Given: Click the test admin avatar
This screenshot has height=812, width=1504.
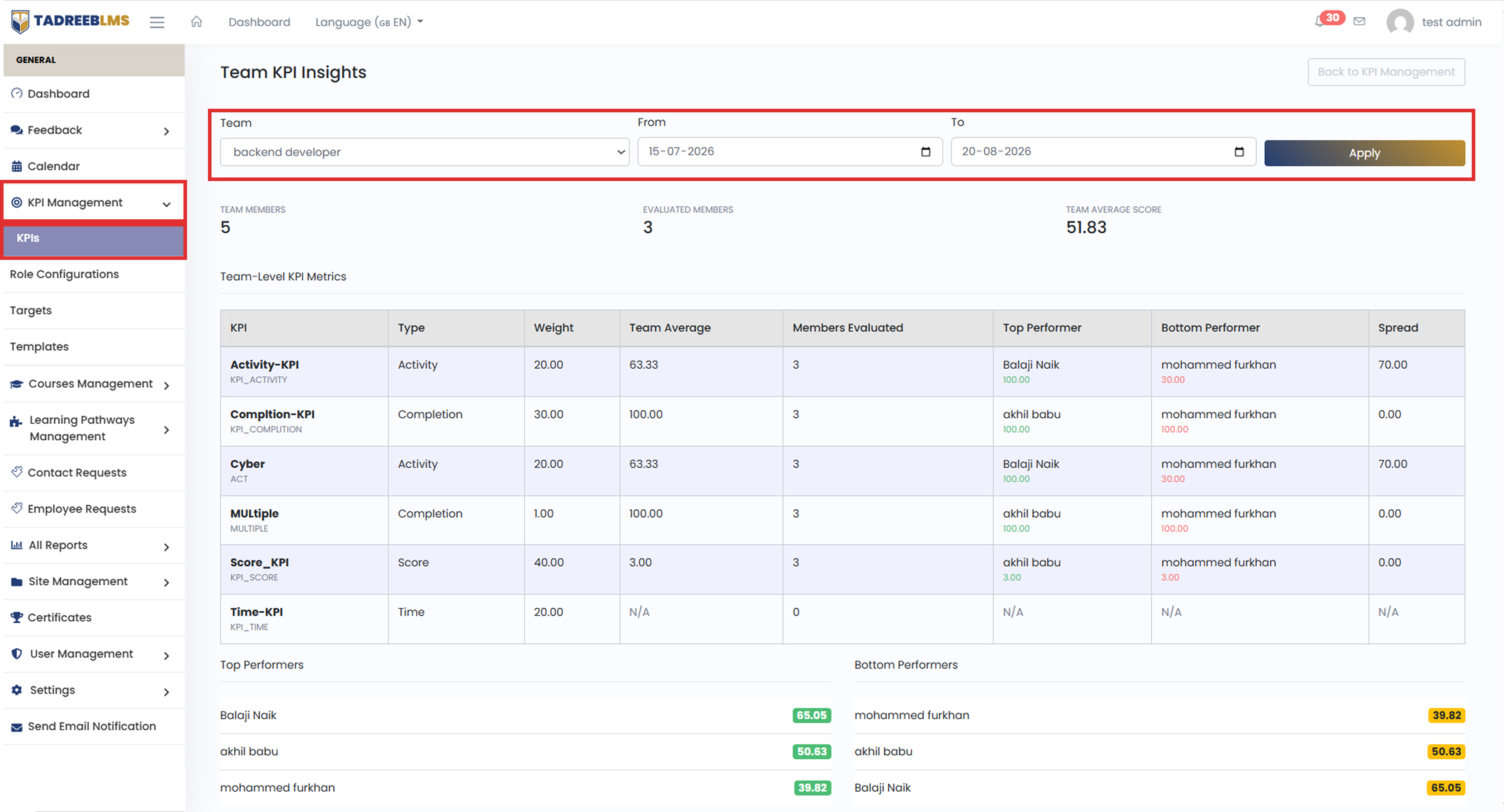Looking at the screenshot, I should coord(1399,22).
